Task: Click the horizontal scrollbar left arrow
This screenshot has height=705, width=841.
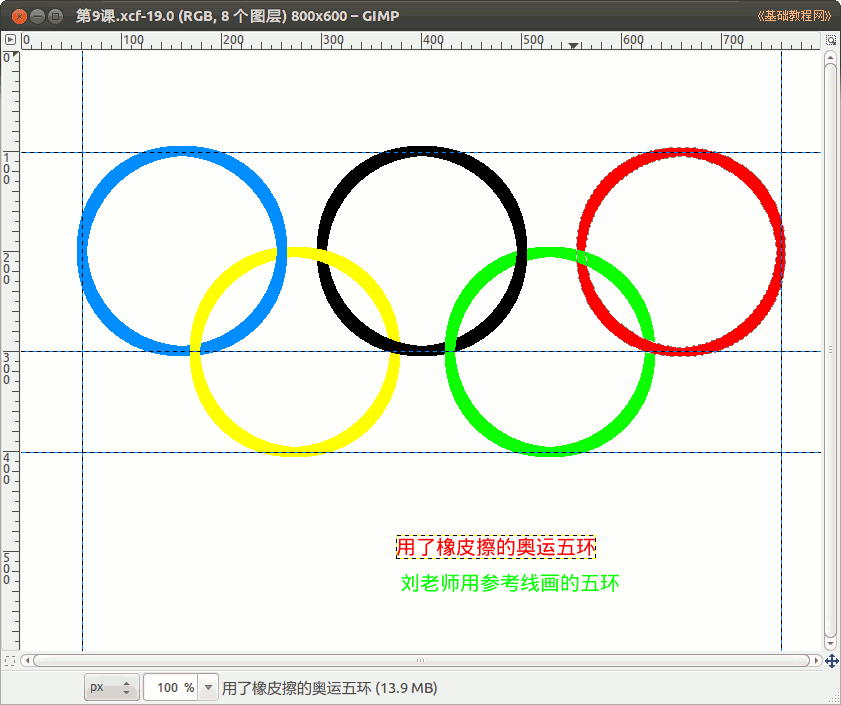Action: (27, 660)
